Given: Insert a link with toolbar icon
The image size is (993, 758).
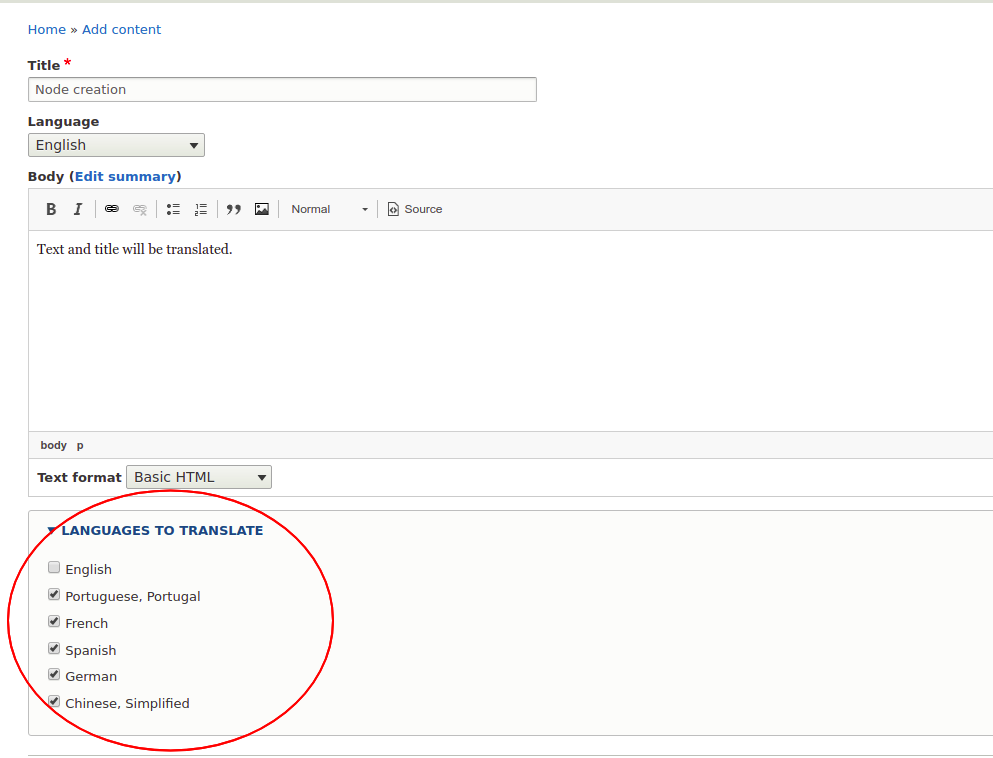Looking at the screenshot, I should pos(111,209).
